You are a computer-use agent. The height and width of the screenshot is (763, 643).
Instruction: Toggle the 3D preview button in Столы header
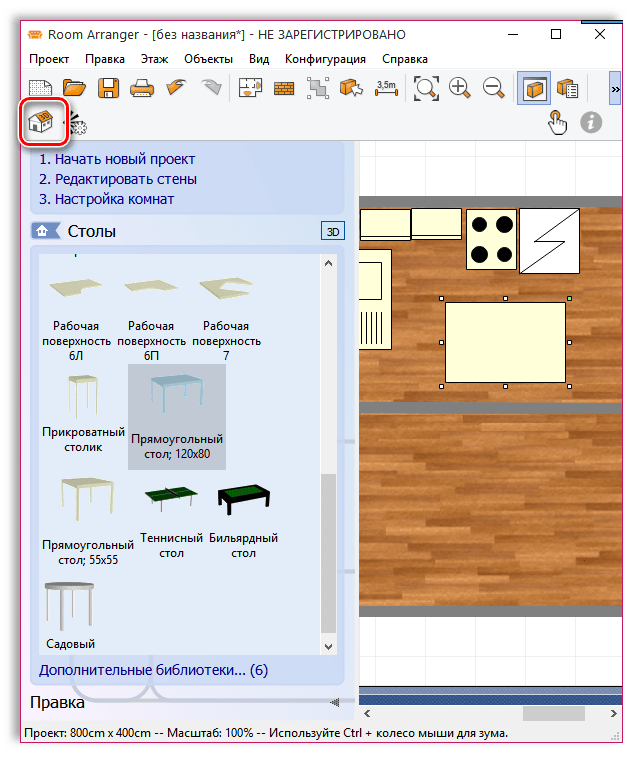tap(332, 232)
